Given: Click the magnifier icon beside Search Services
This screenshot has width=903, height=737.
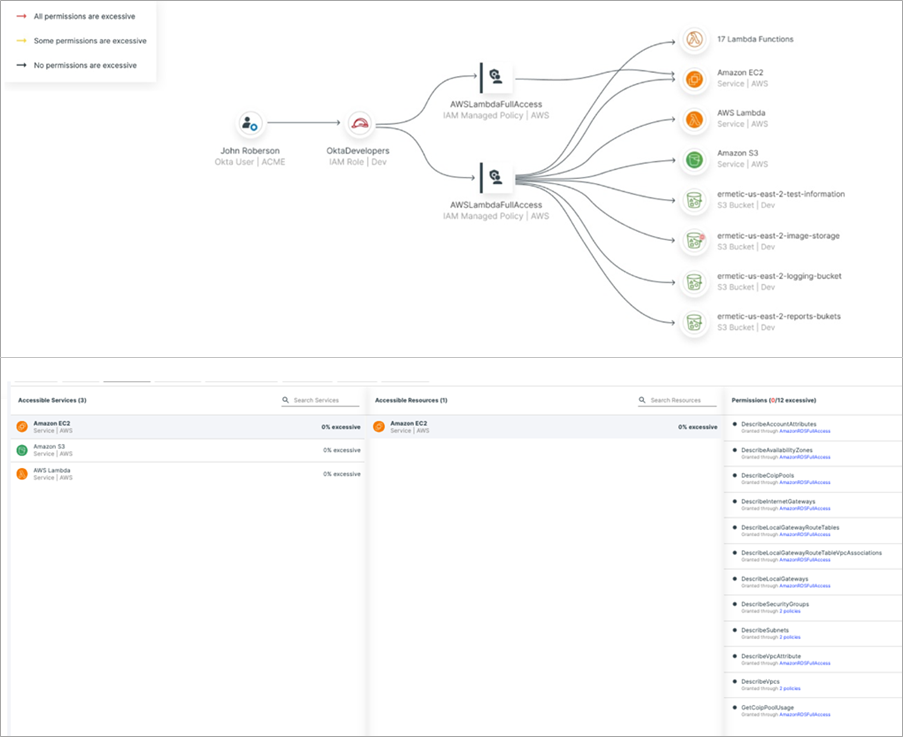Looking at the screenshot, I should click(x=286, y=400).
